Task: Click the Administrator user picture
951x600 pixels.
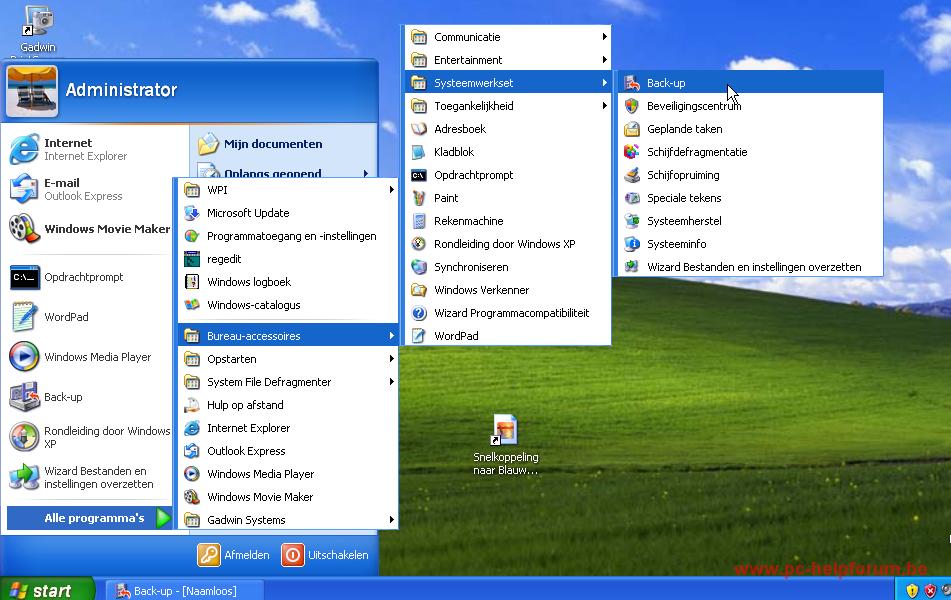Action: (x=32, y=91)
